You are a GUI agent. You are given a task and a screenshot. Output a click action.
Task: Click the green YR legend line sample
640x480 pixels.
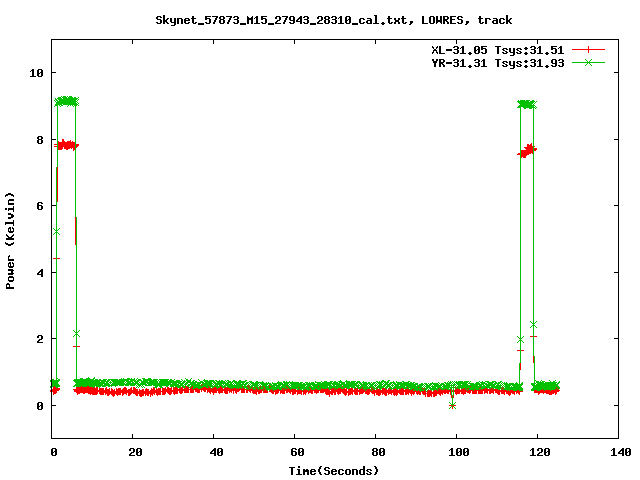(x=588, y=63)
